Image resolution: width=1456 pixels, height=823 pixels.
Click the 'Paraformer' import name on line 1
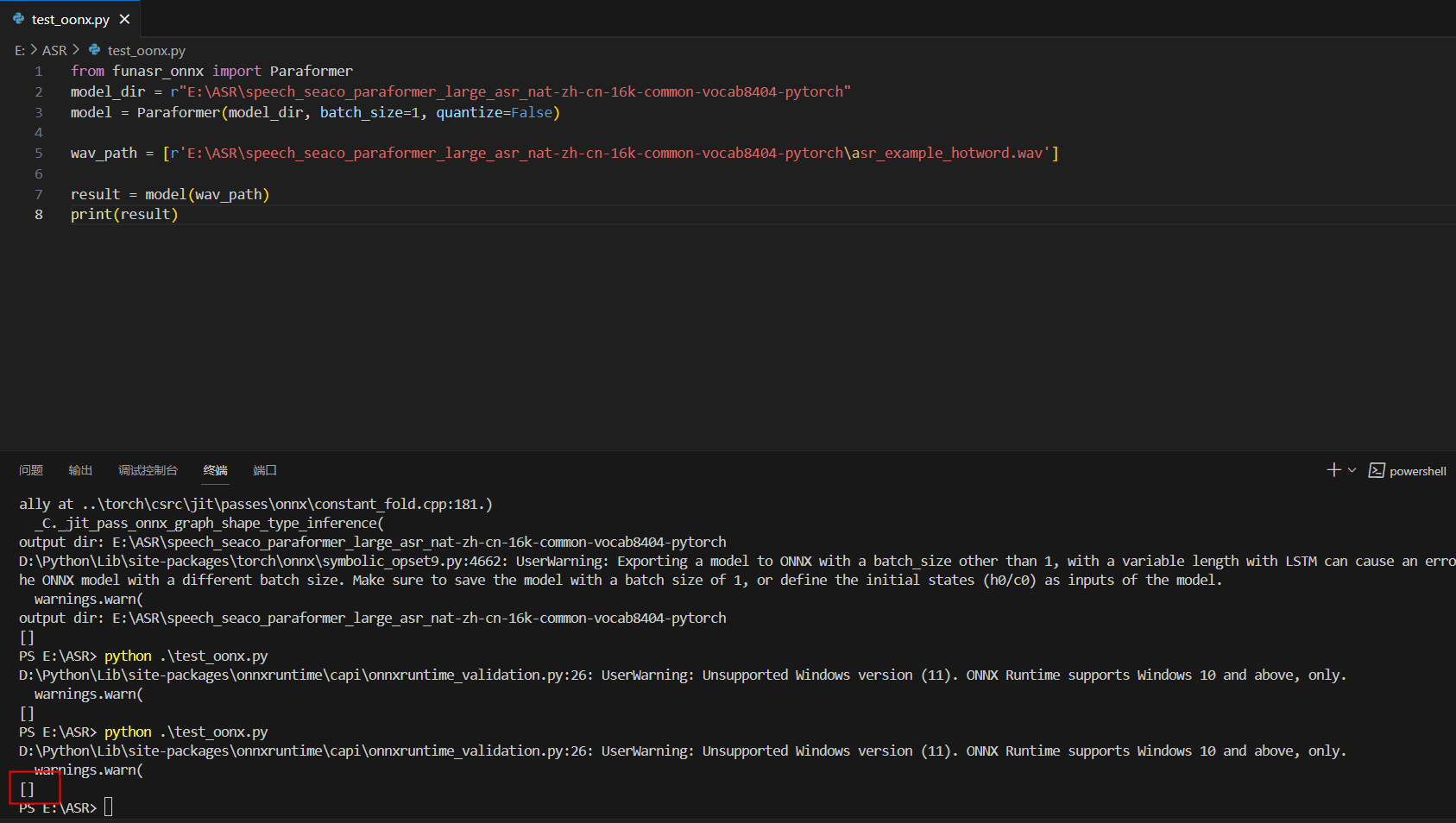point(311,71)
